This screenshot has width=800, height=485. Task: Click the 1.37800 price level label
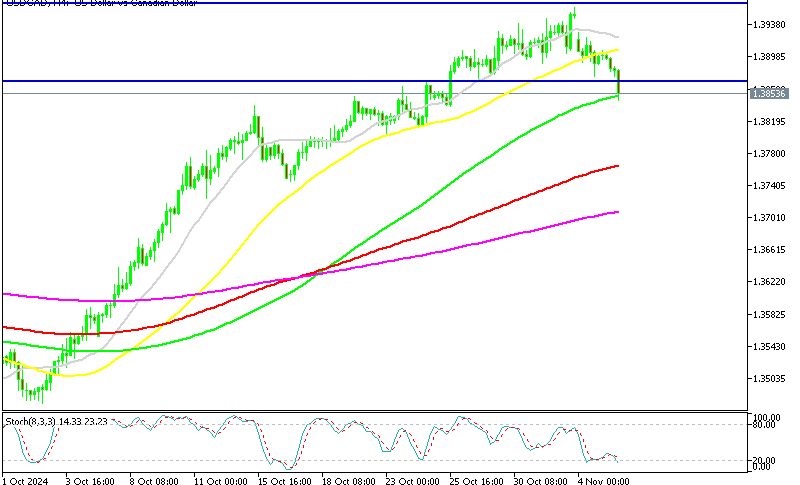768,154
